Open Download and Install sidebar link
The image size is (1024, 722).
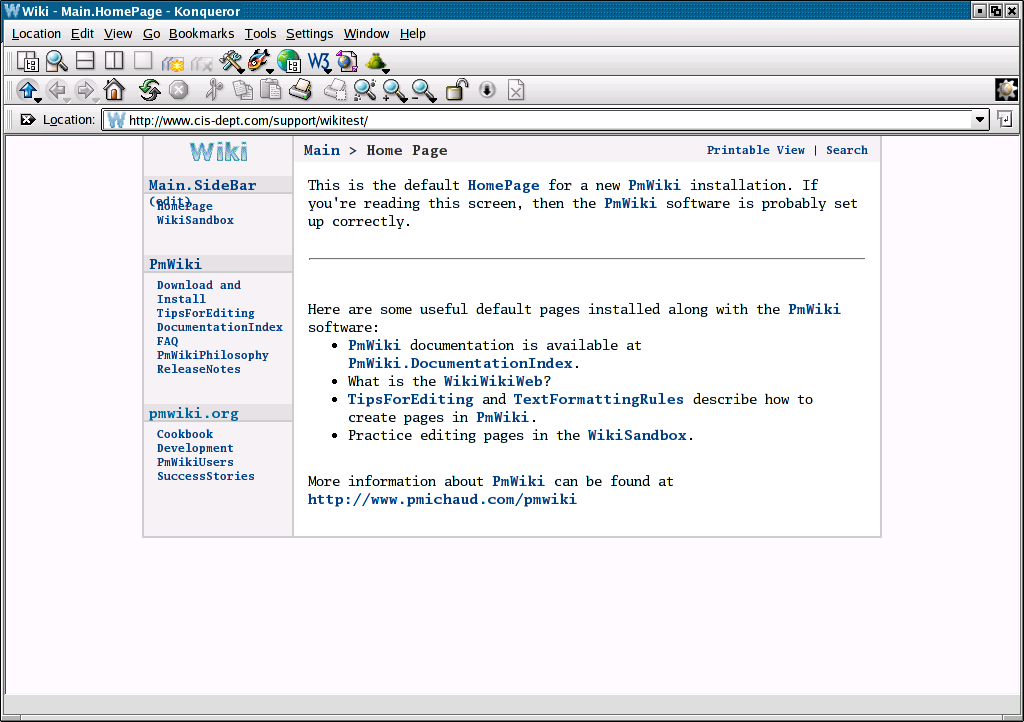tap(199, 292)
